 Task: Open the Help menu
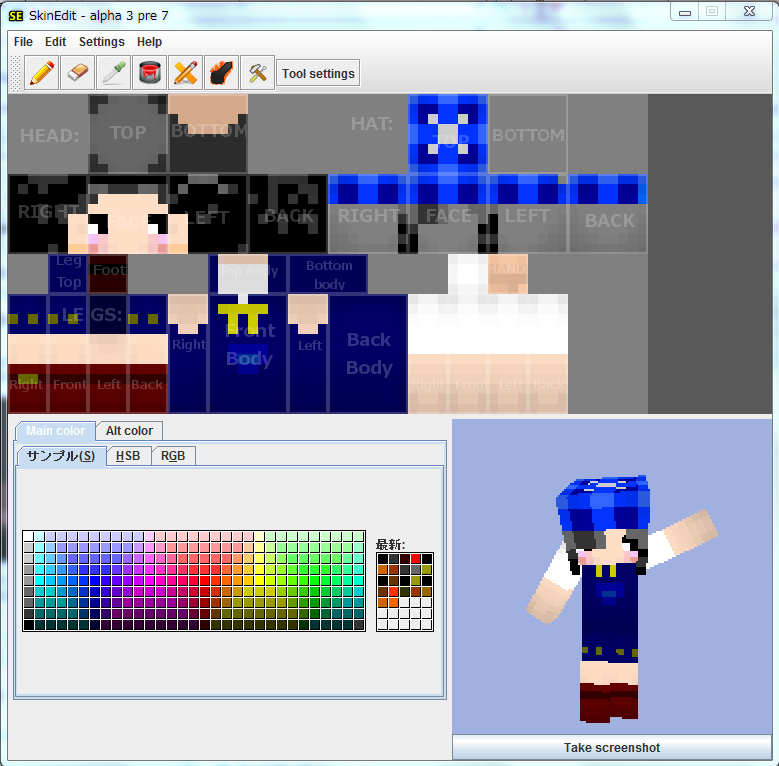pos(150,42)
